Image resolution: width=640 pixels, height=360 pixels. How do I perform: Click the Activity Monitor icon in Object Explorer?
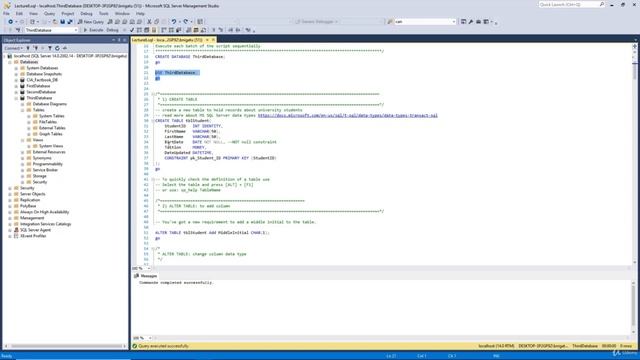(x=64, y=48)
